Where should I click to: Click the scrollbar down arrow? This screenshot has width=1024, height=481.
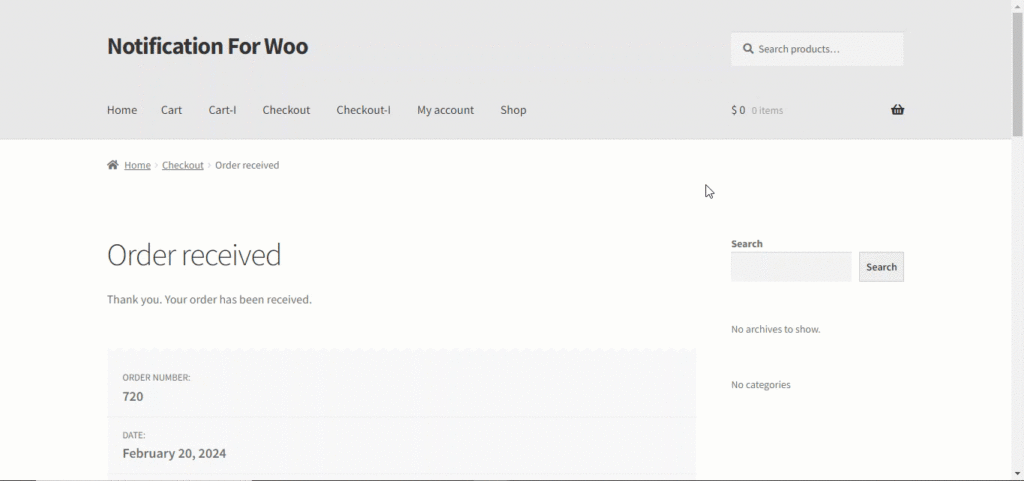pyautogui.click(x=1017, y=474)
